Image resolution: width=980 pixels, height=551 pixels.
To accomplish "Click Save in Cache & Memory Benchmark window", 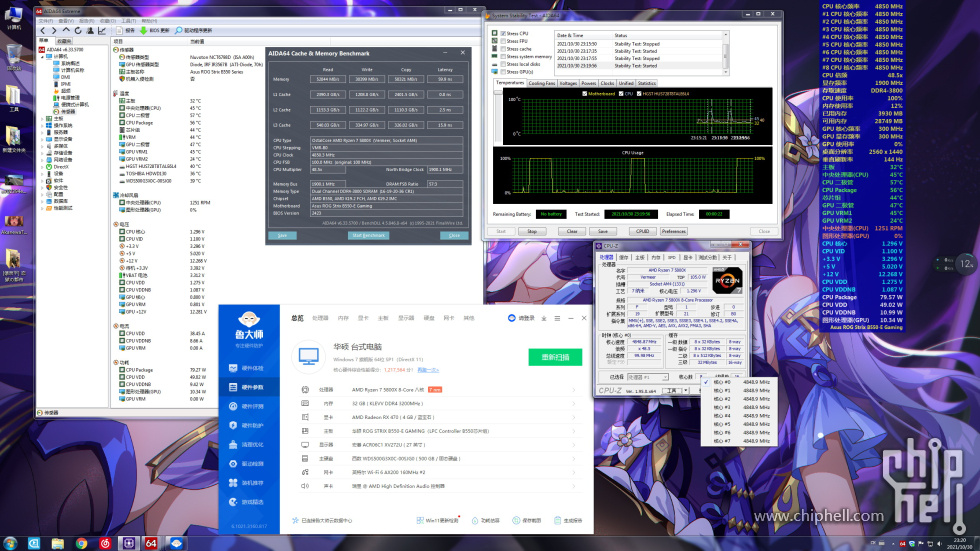I will [282, 236].
